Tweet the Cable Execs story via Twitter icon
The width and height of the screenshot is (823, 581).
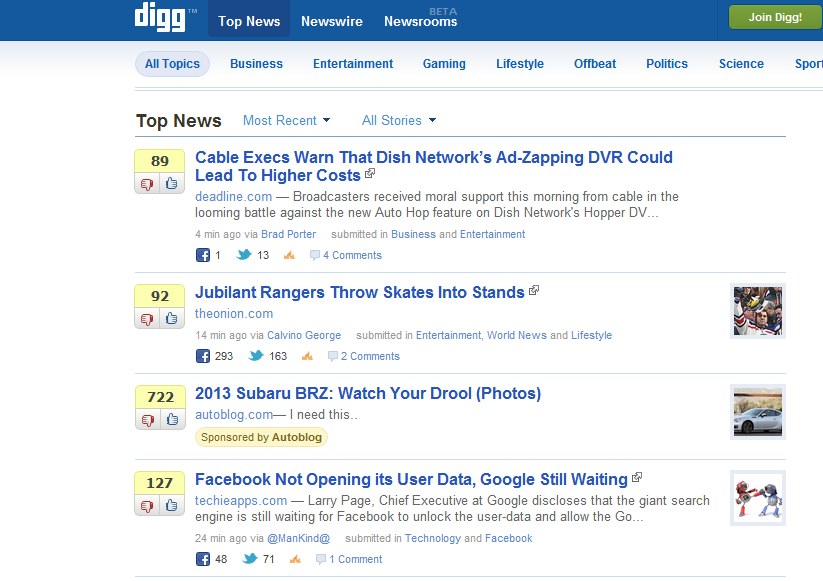tap(244, 255)
